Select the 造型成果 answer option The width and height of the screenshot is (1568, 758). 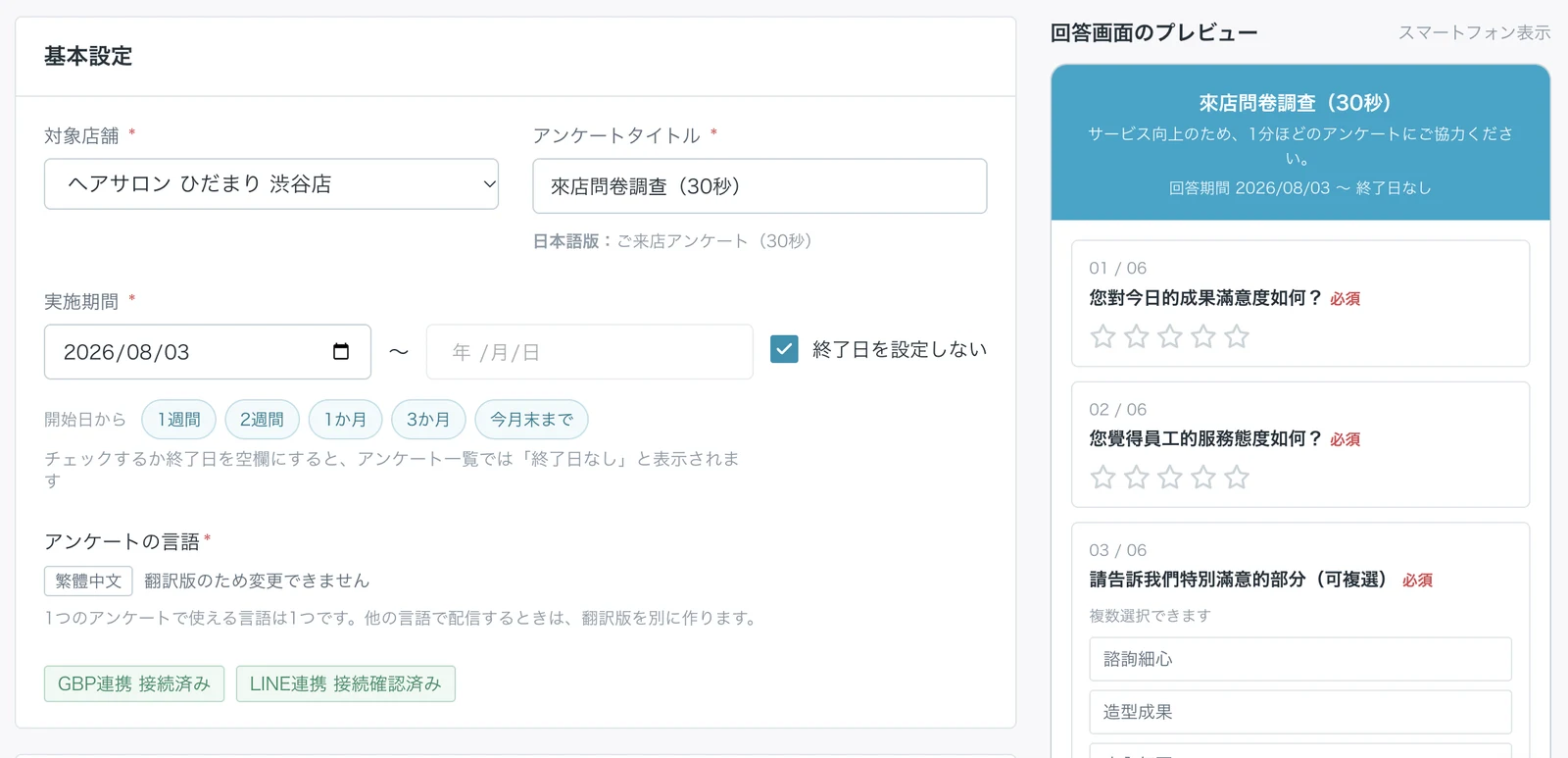[x=1300, y=712]
